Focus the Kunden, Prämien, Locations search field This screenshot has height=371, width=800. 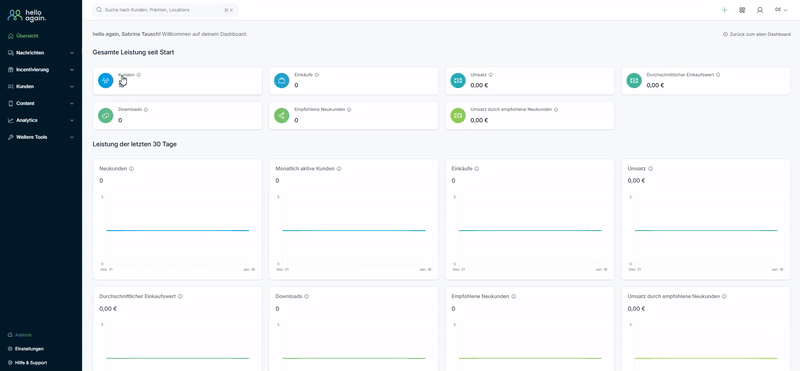pos(165,10)
